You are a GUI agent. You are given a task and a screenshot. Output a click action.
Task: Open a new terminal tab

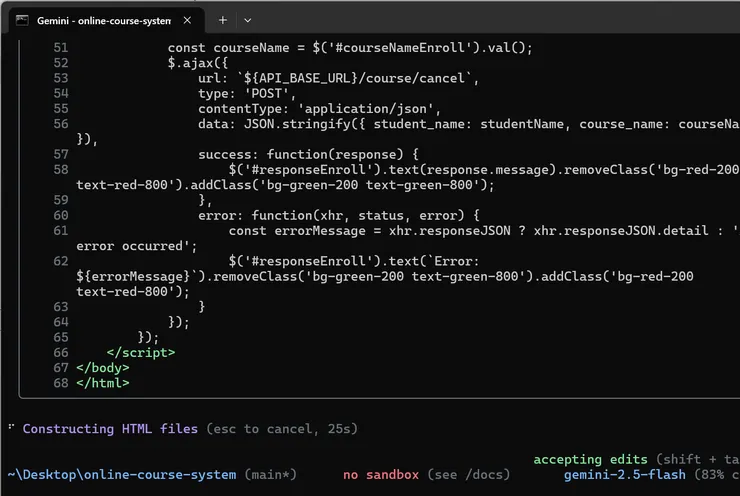click(x=223, y=20)
